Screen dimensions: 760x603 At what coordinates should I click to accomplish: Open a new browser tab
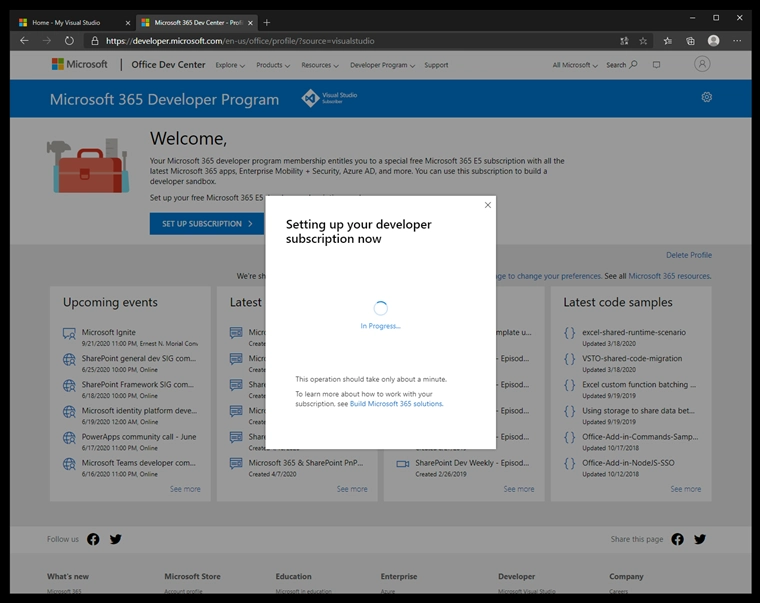pyautogui.click(x=267, y=22)
